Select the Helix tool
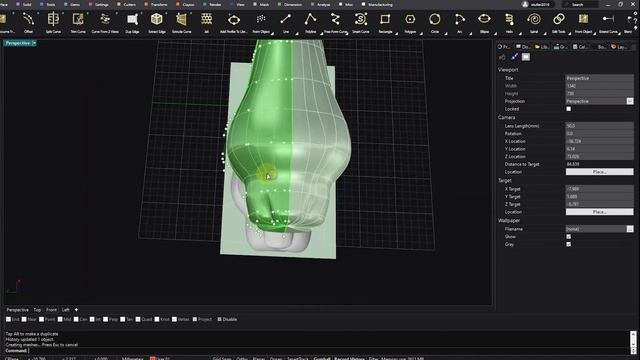Image resolution: width=640 pixels, height=360 pixels. point(509,22)
